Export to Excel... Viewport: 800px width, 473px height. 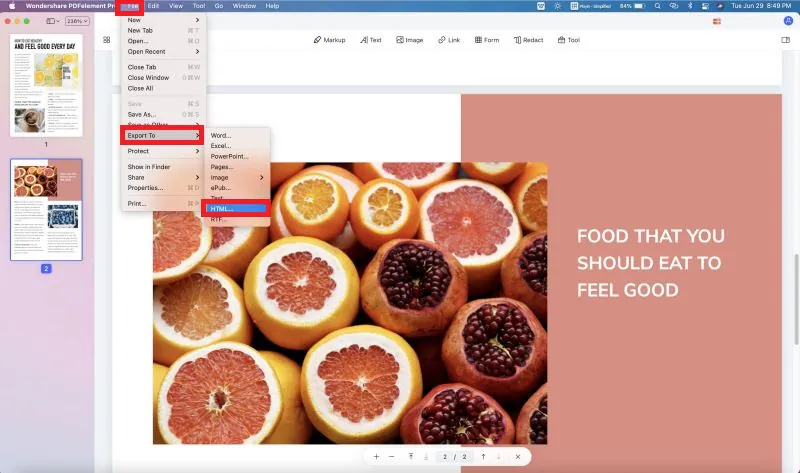237,146
